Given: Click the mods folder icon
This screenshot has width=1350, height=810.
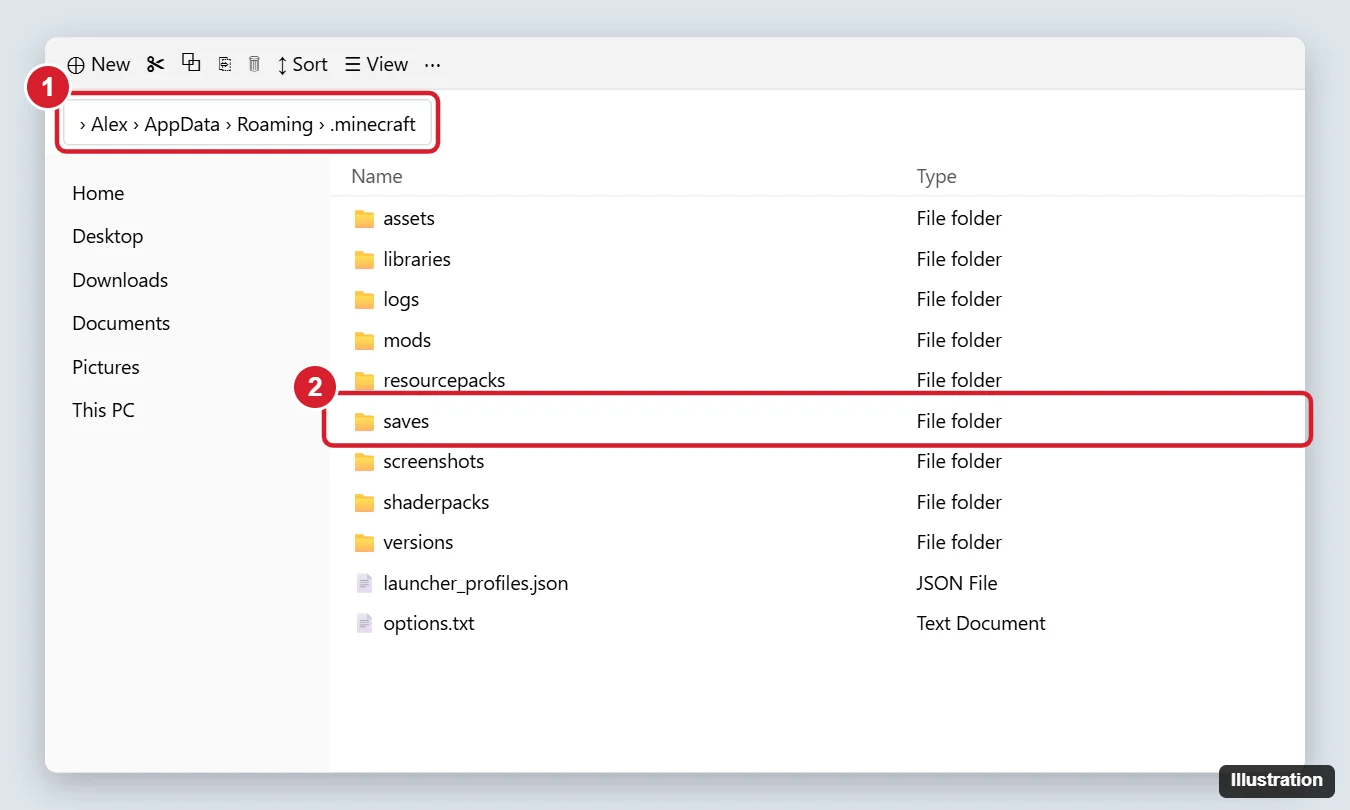Looking at the screenshot, I should point(365,340).
